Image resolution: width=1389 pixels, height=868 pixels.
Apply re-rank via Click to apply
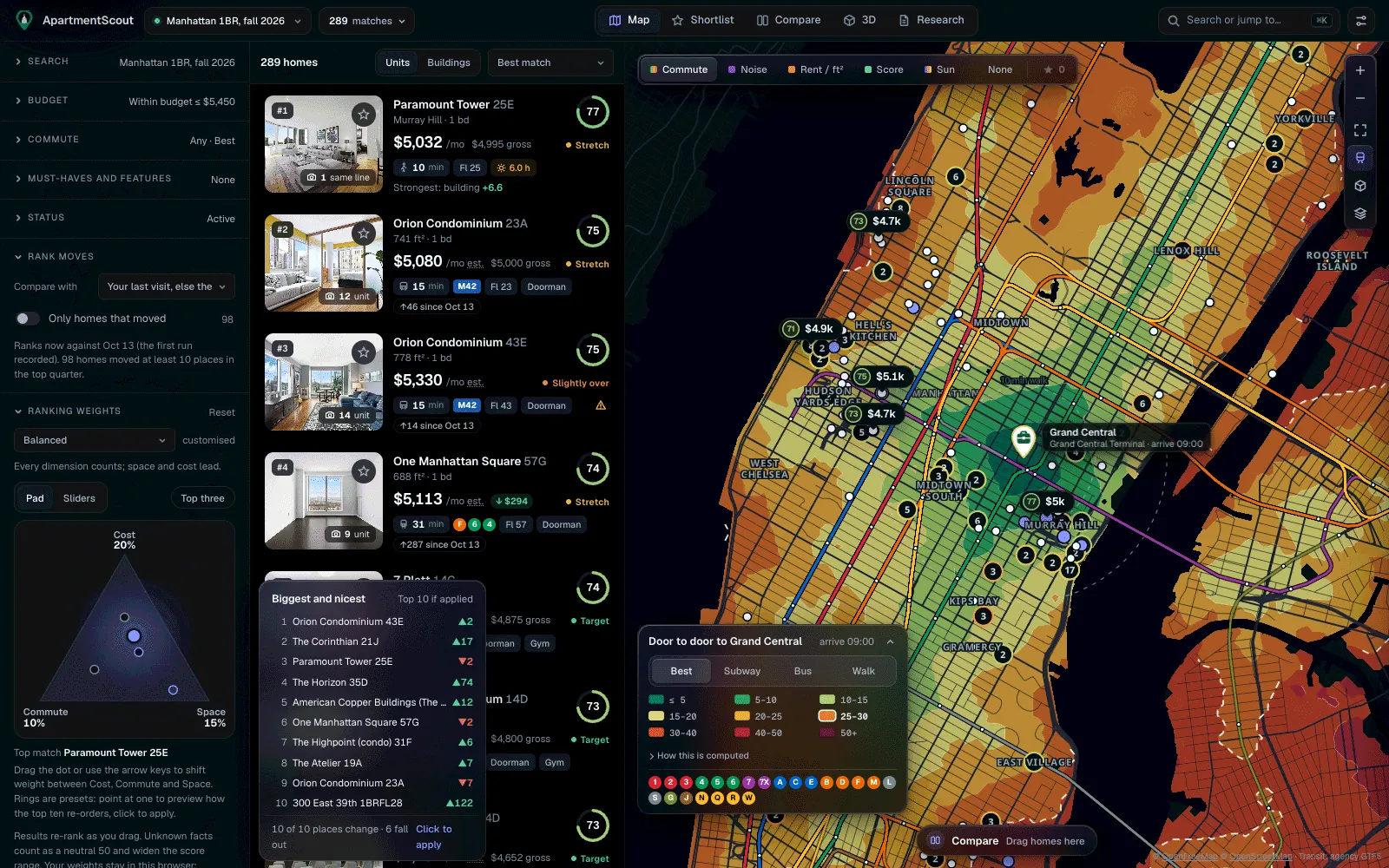[433, 837]
